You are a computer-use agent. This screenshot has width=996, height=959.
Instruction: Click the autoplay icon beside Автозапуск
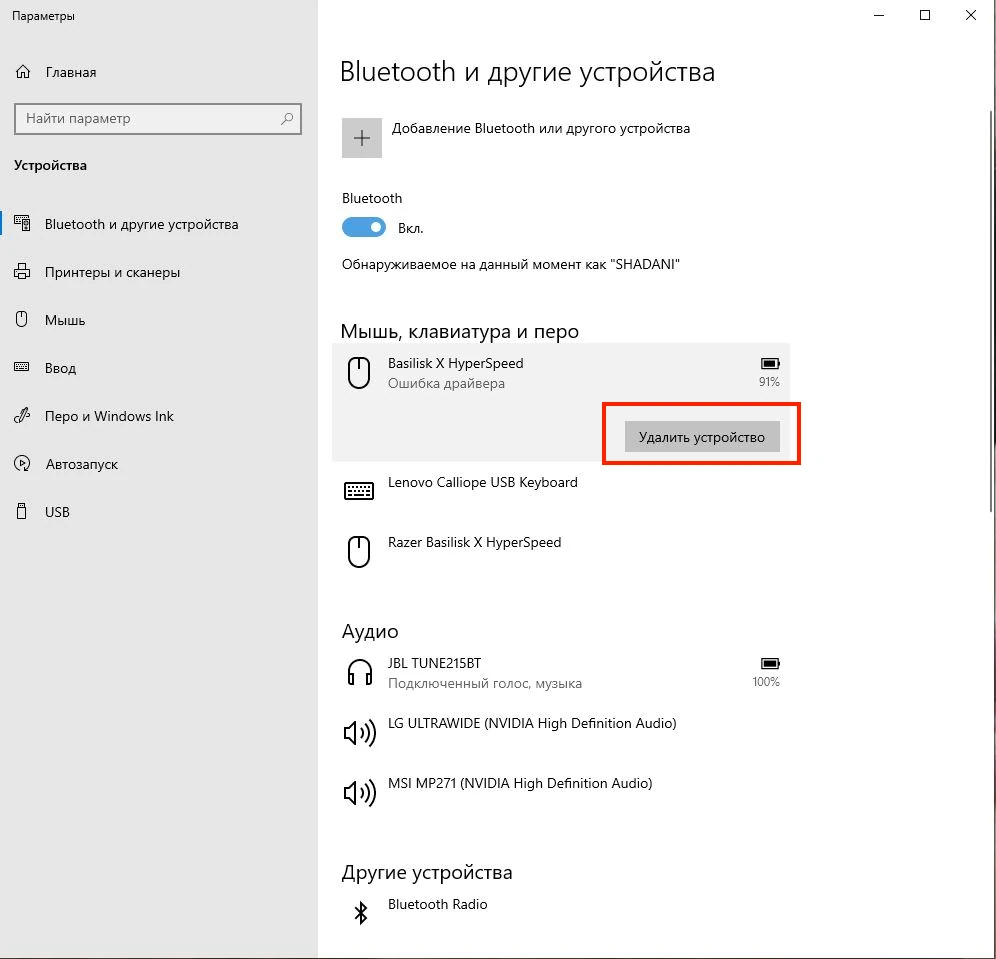pos(22,464)
